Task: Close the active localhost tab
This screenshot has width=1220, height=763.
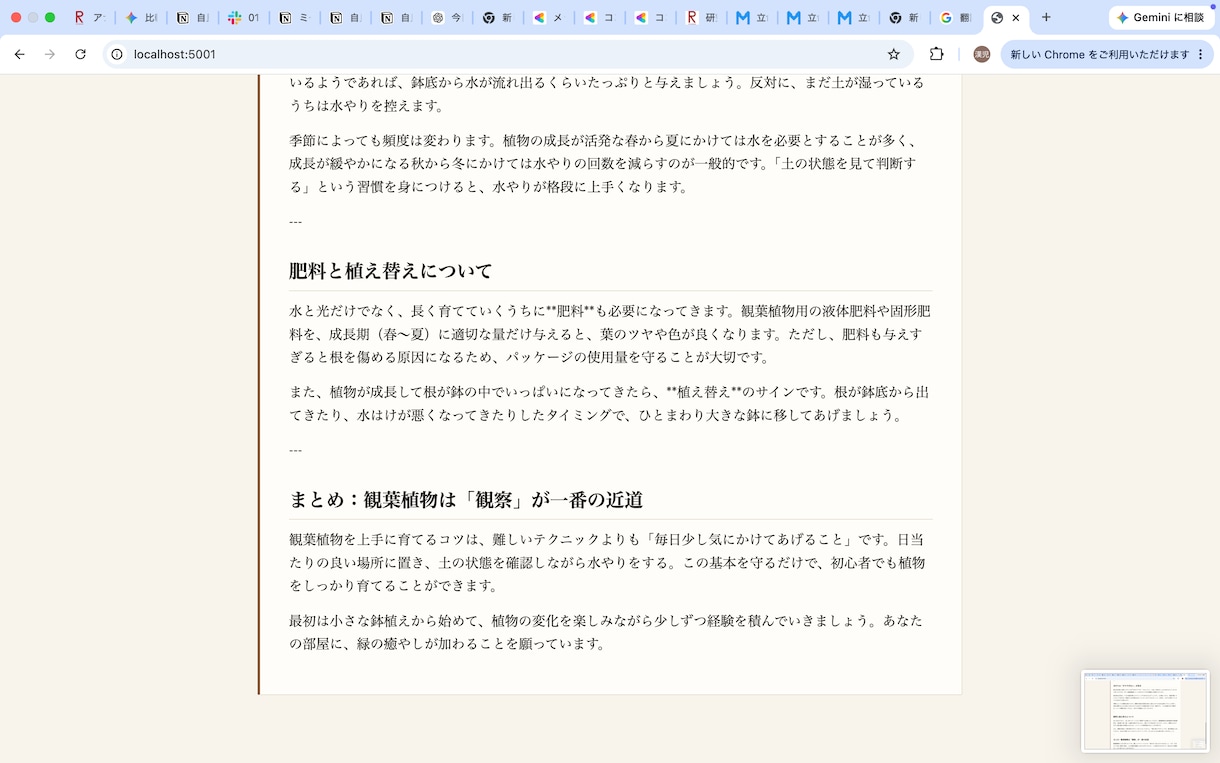Action: [1017, 18]
